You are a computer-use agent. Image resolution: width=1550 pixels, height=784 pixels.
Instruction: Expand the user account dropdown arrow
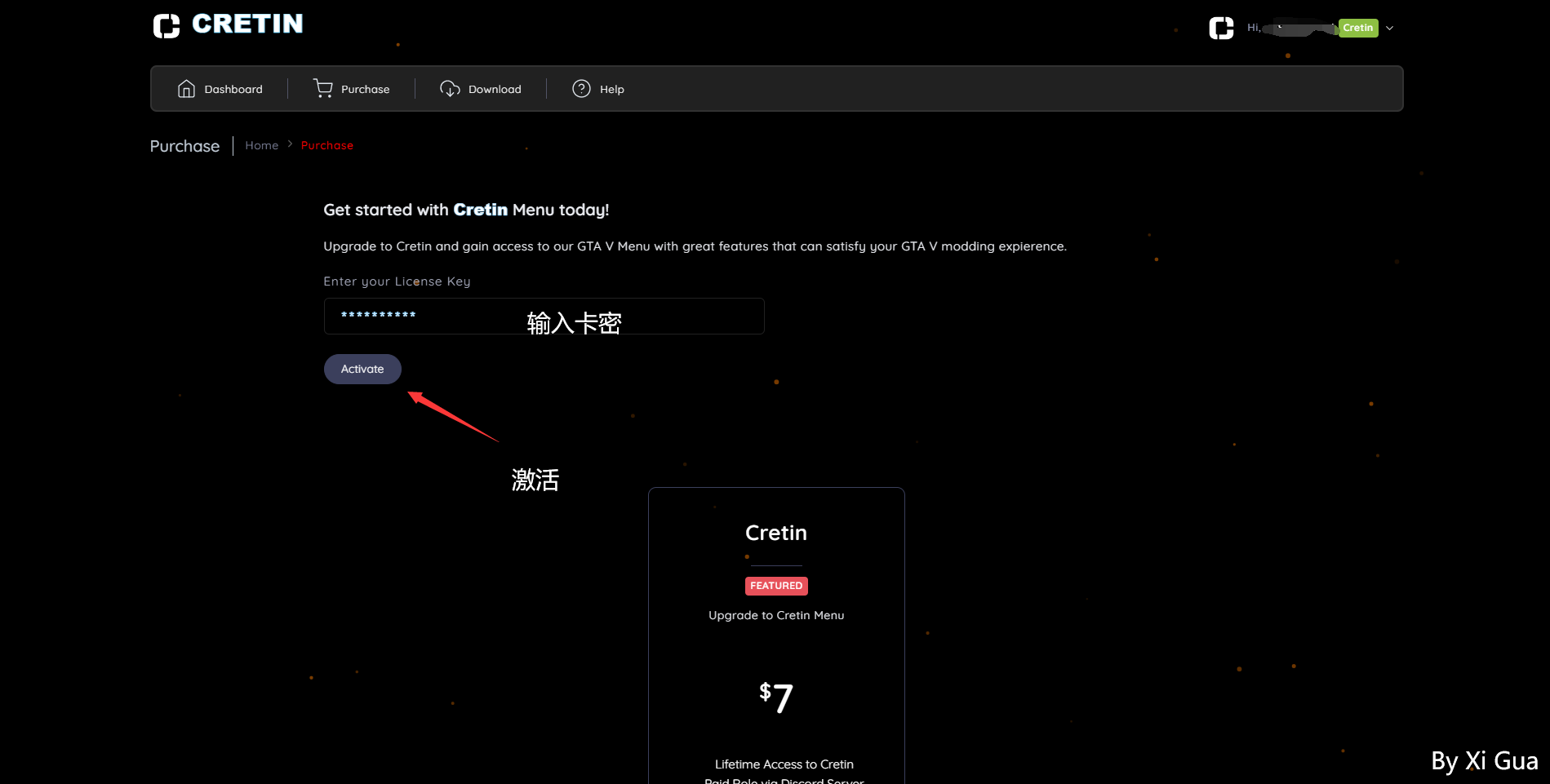click(1389, 28)
